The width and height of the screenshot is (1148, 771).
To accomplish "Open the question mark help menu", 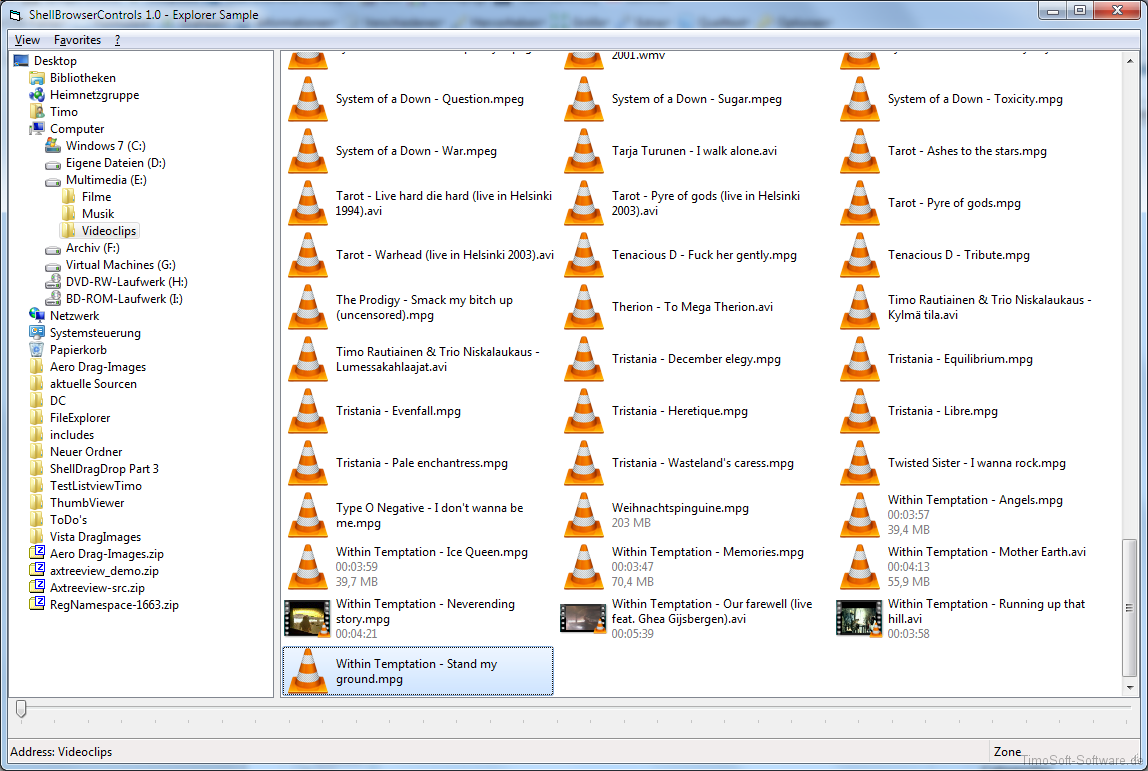I will click(117, 40).
